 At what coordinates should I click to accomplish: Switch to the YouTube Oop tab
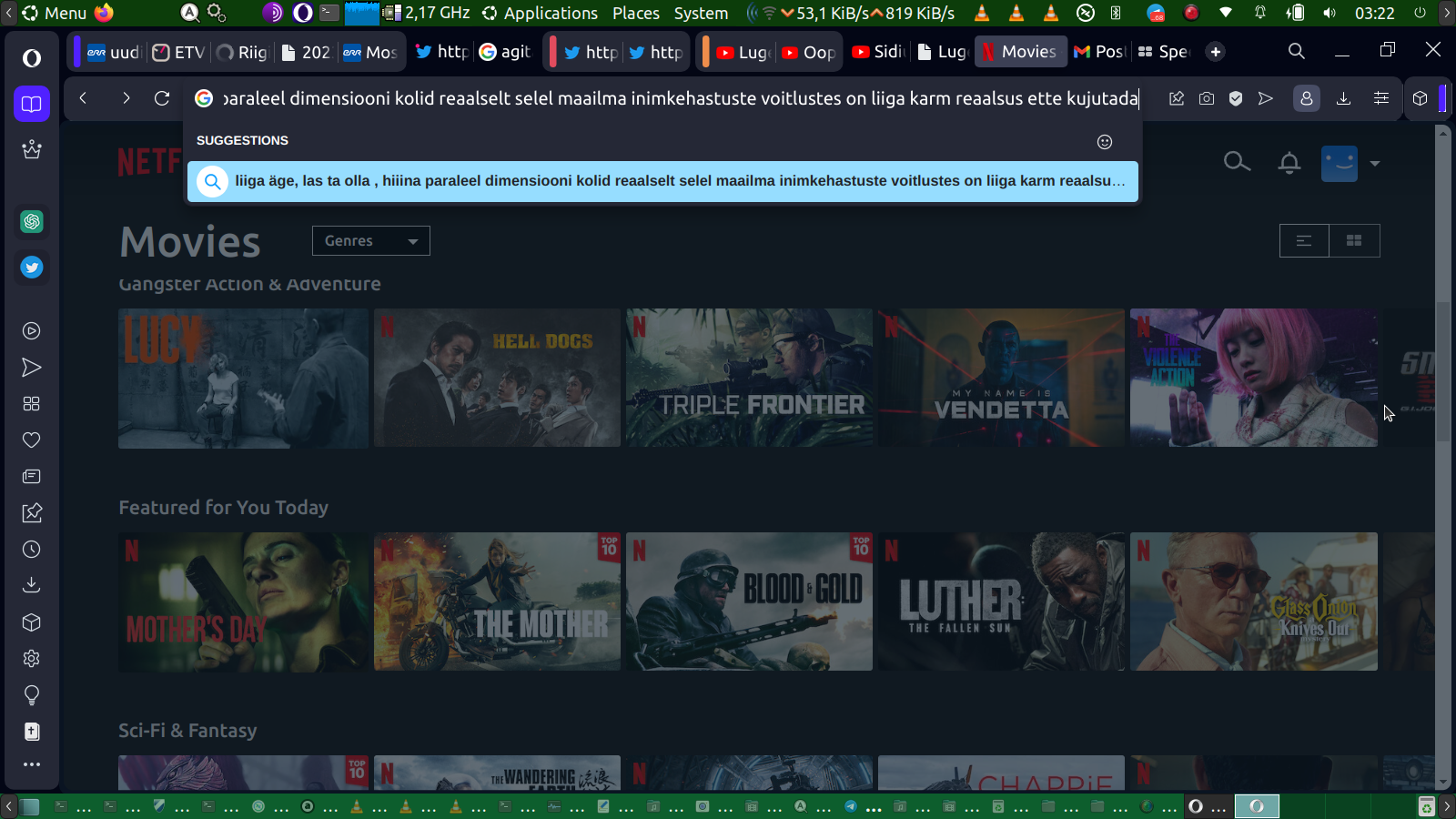809,52
